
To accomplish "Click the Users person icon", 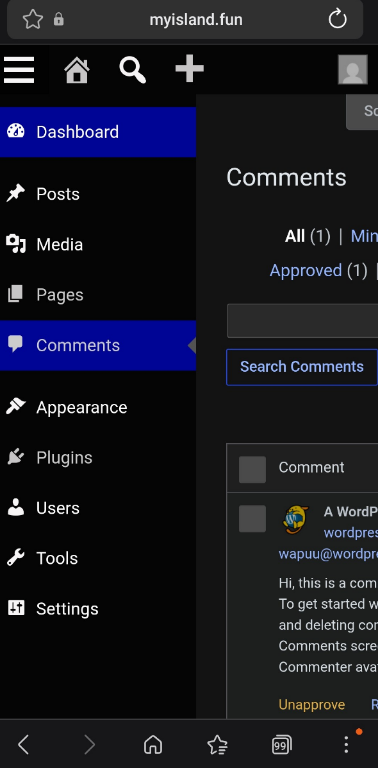I will click(16, 507).
